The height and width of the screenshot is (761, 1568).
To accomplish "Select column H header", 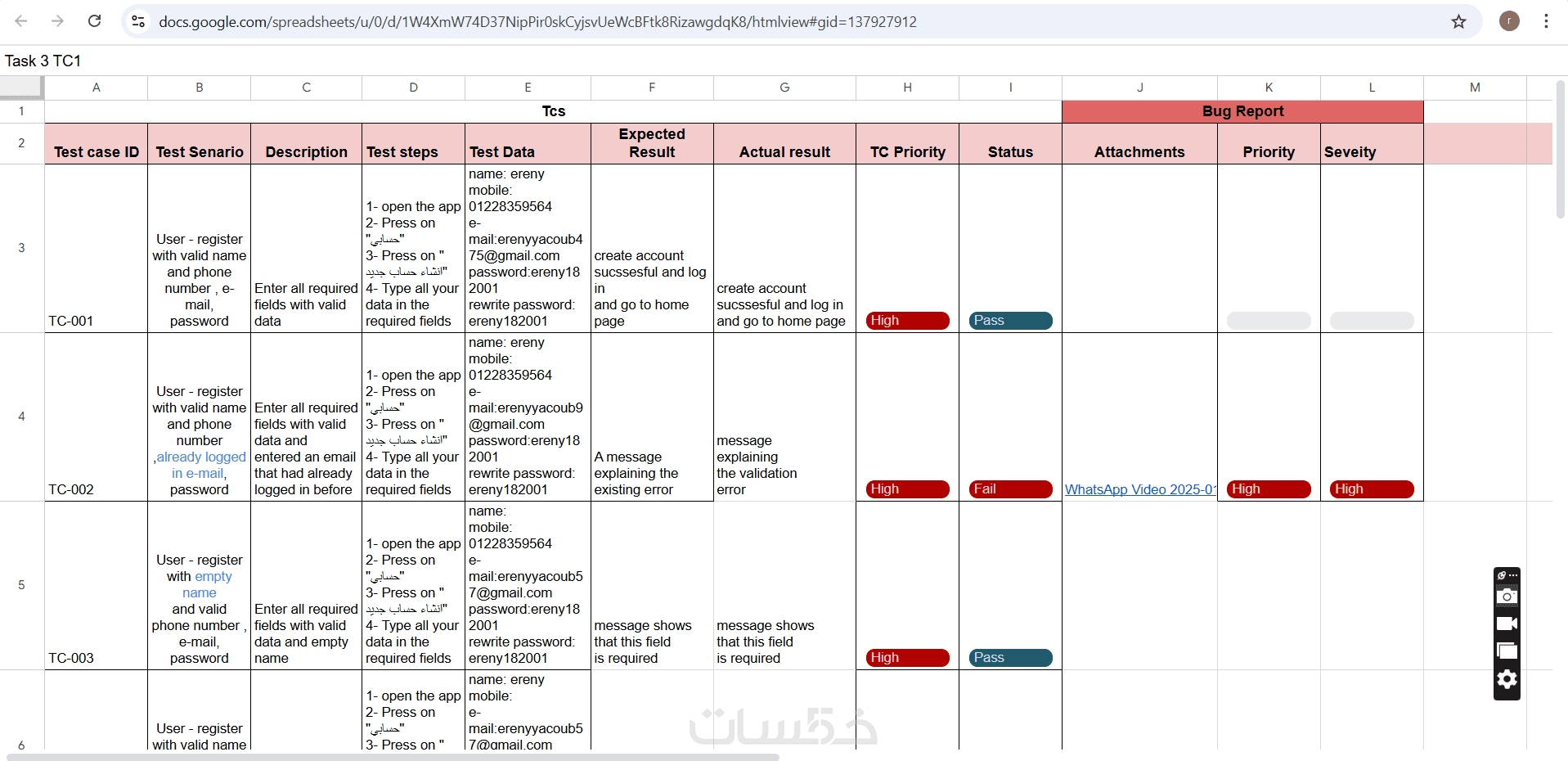I will tap(908, 88).
